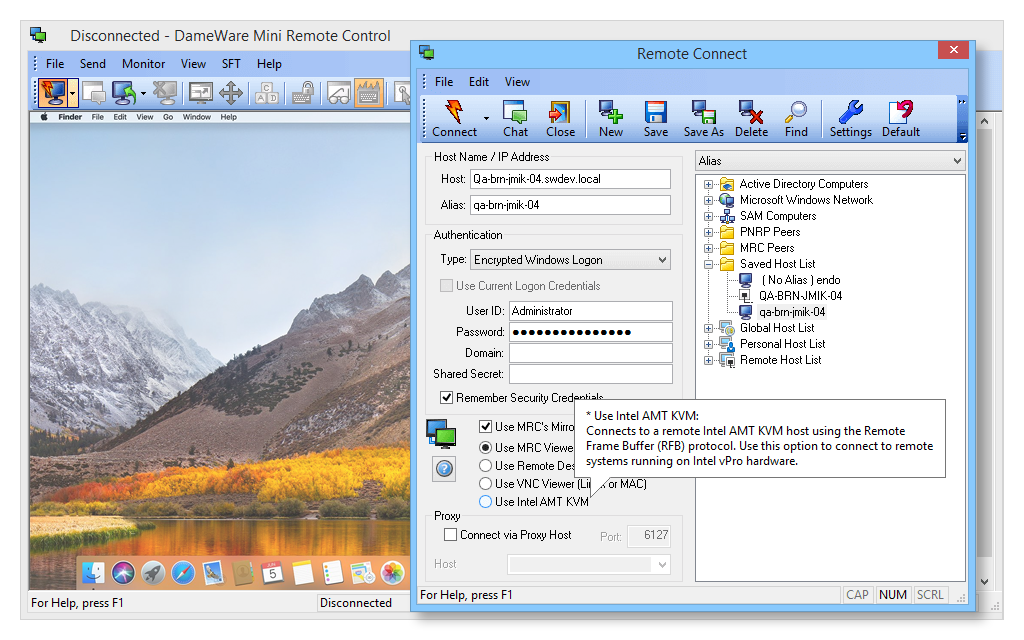Click the Connect lightning bolt icon in Remote Connect
Image resolution: width=1024 pixels, height=640 pixels.
(x=454, y=112)
